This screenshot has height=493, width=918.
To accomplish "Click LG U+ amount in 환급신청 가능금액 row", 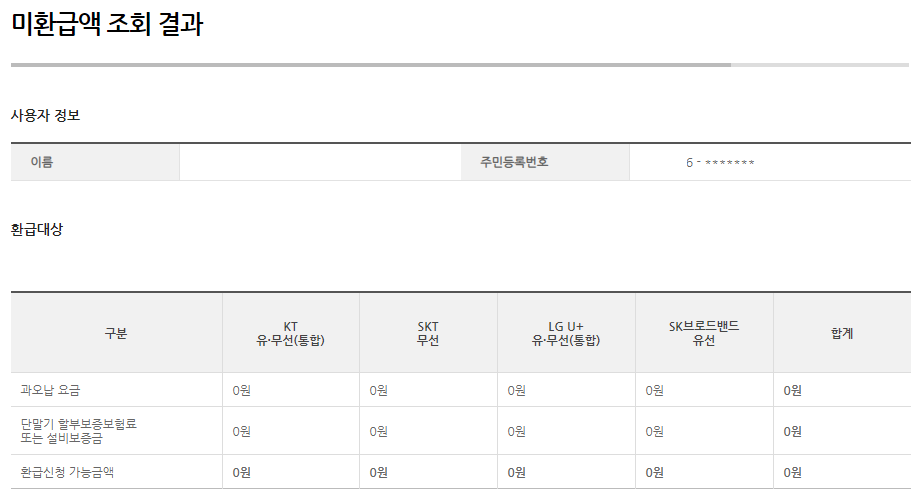I will click(516, 473).
